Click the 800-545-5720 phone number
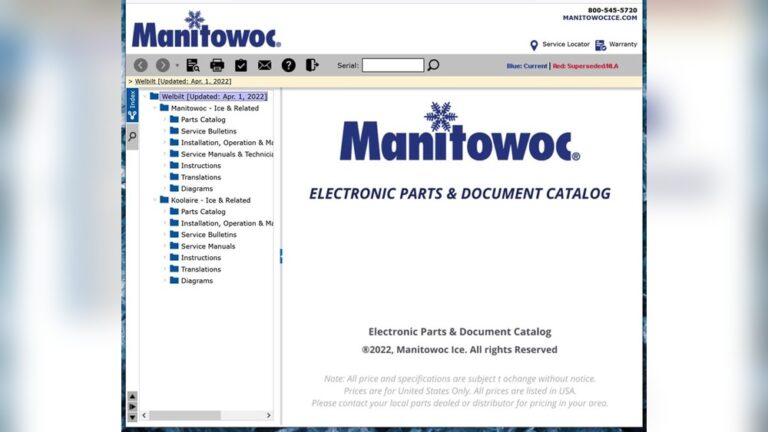The width and height of the screenshot is (768, 432). (x=612, y=10)
